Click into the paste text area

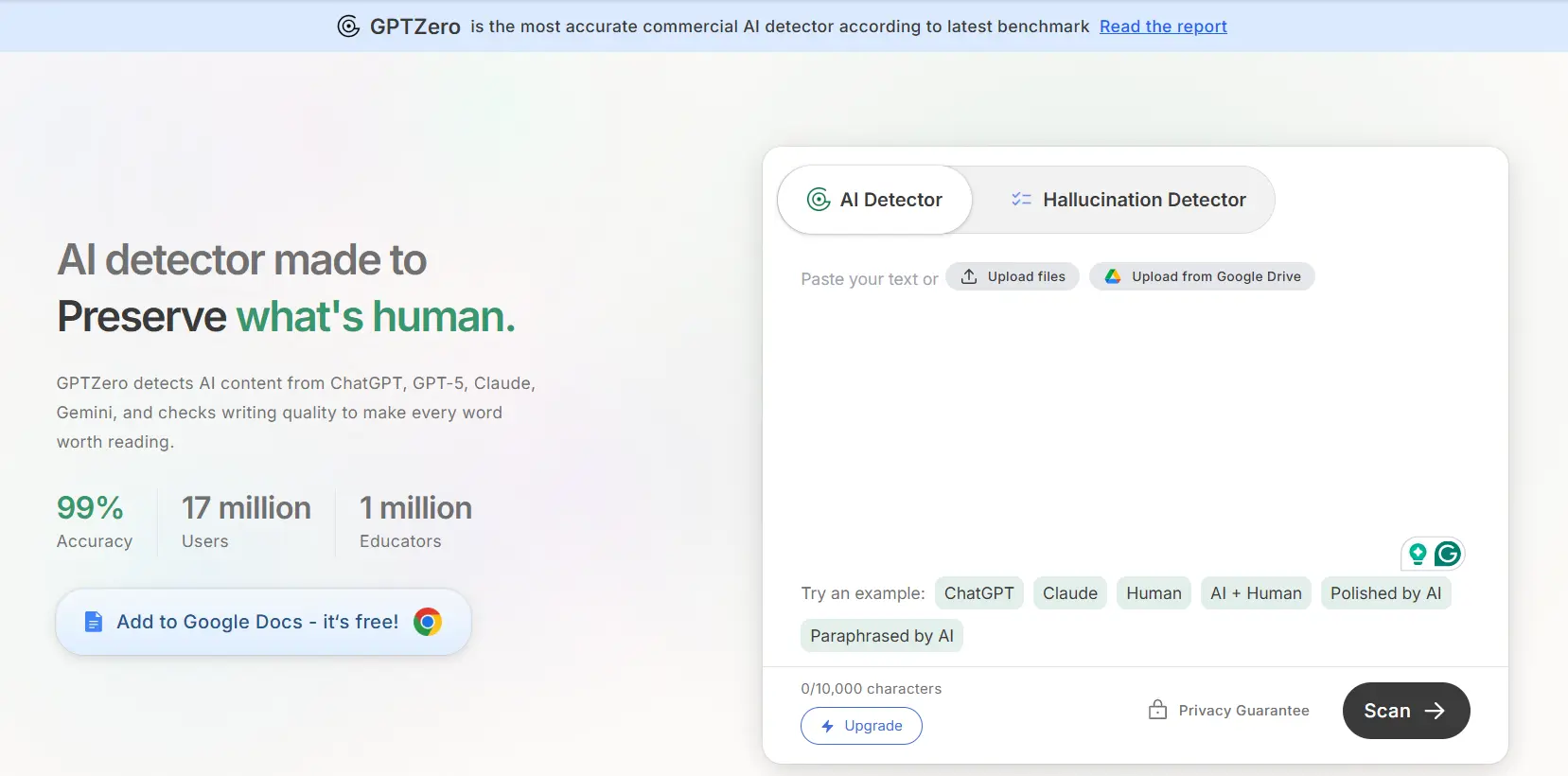click(1134, 416)
